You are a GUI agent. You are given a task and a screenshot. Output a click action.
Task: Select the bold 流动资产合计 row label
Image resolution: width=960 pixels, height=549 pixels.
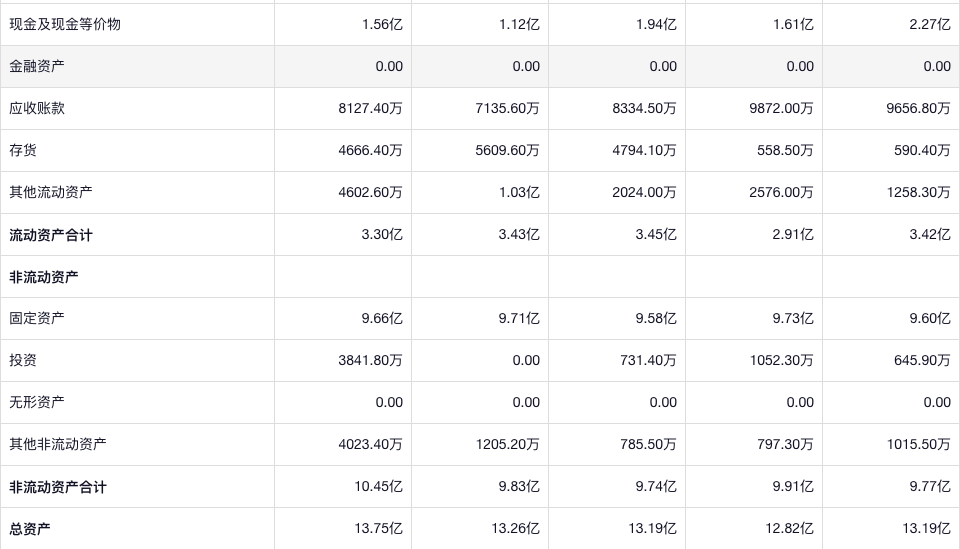pyautogui.click(x=51, y=235)
